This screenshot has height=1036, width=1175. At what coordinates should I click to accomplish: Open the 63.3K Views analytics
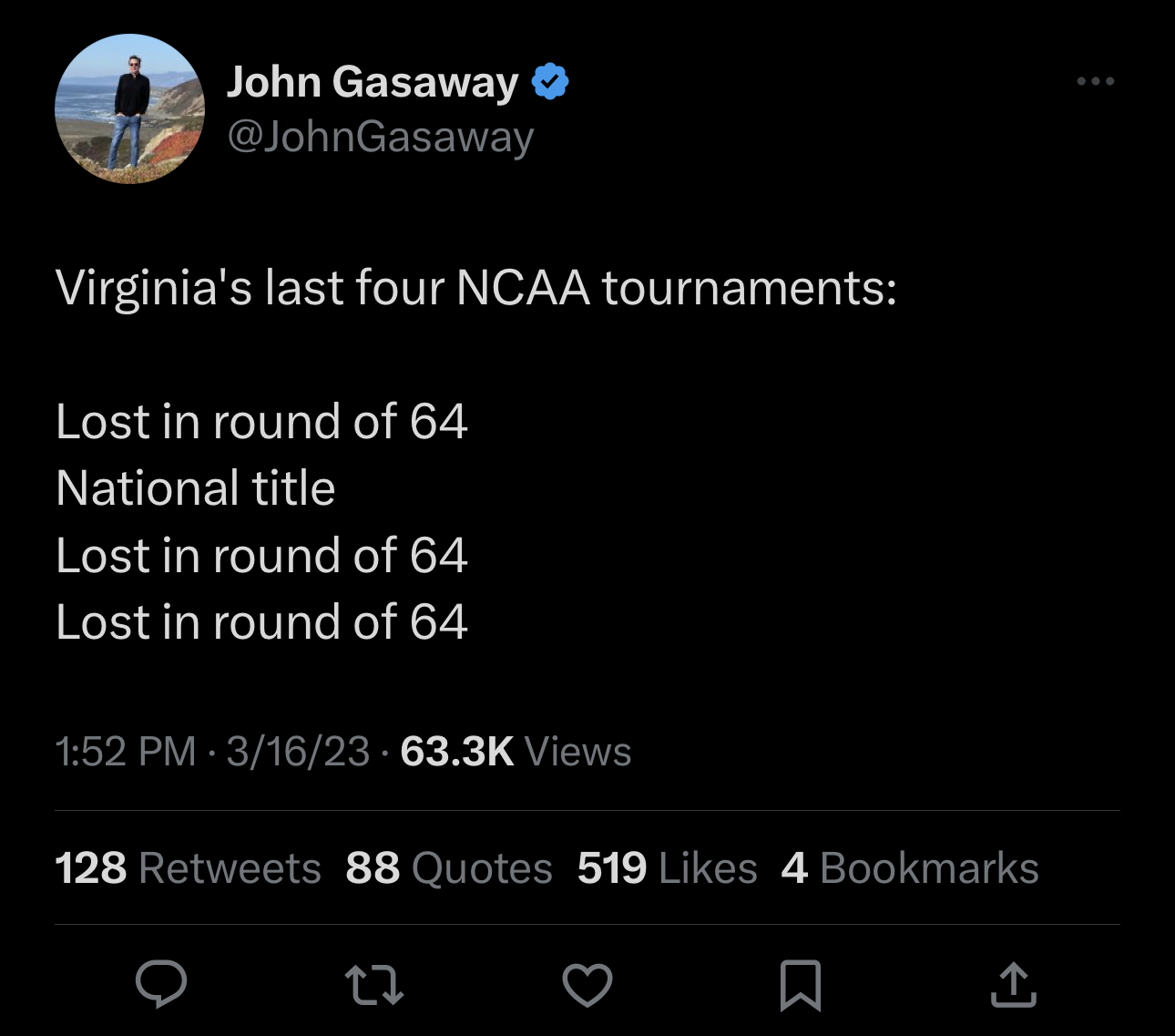(516, 753)
